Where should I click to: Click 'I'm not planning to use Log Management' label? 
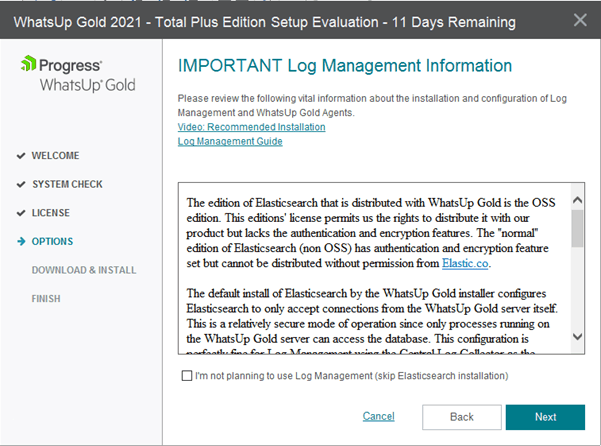[351, 375]
